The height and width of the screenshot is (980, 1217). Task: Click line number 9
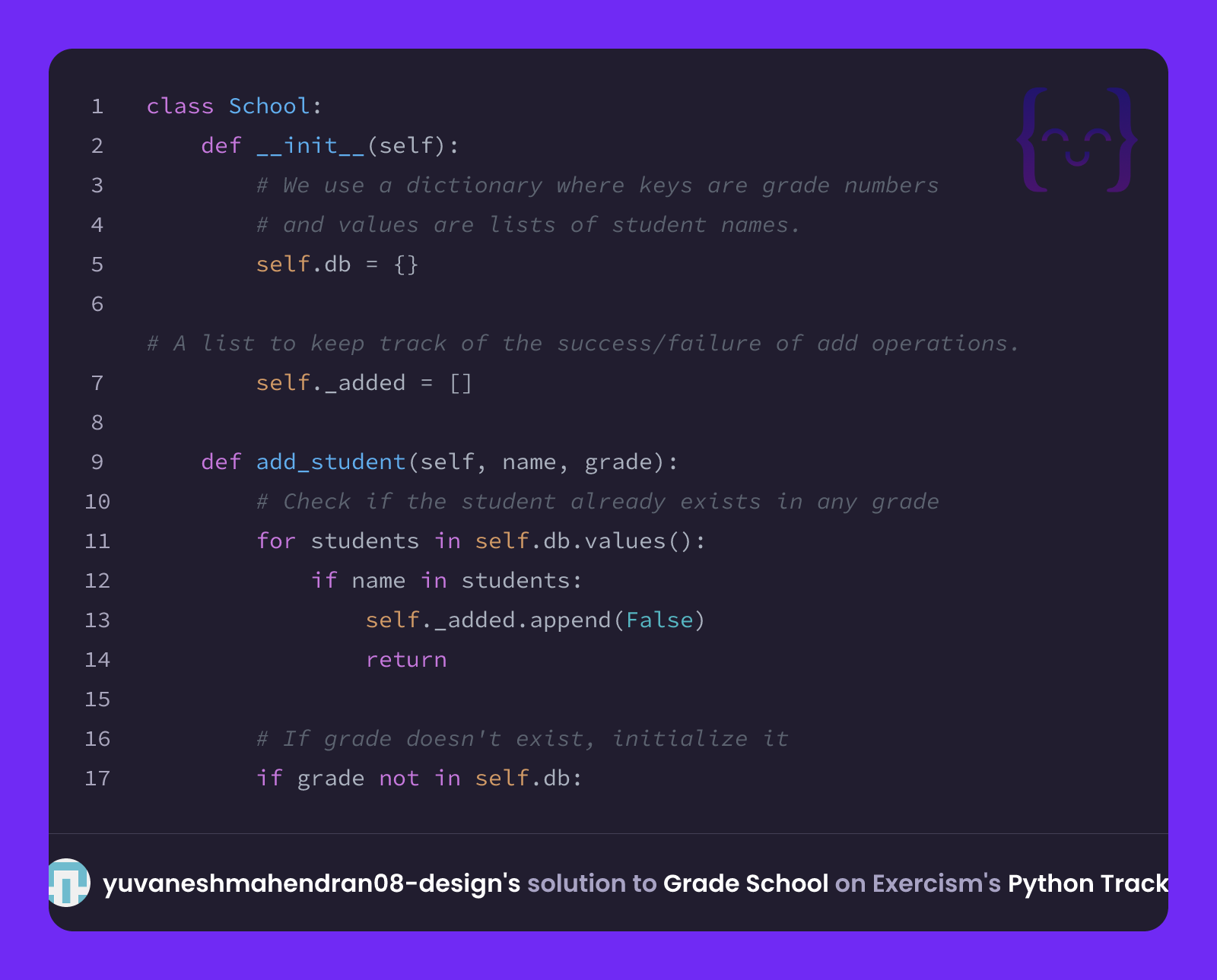pyautogui.click(x=97, y=461)
